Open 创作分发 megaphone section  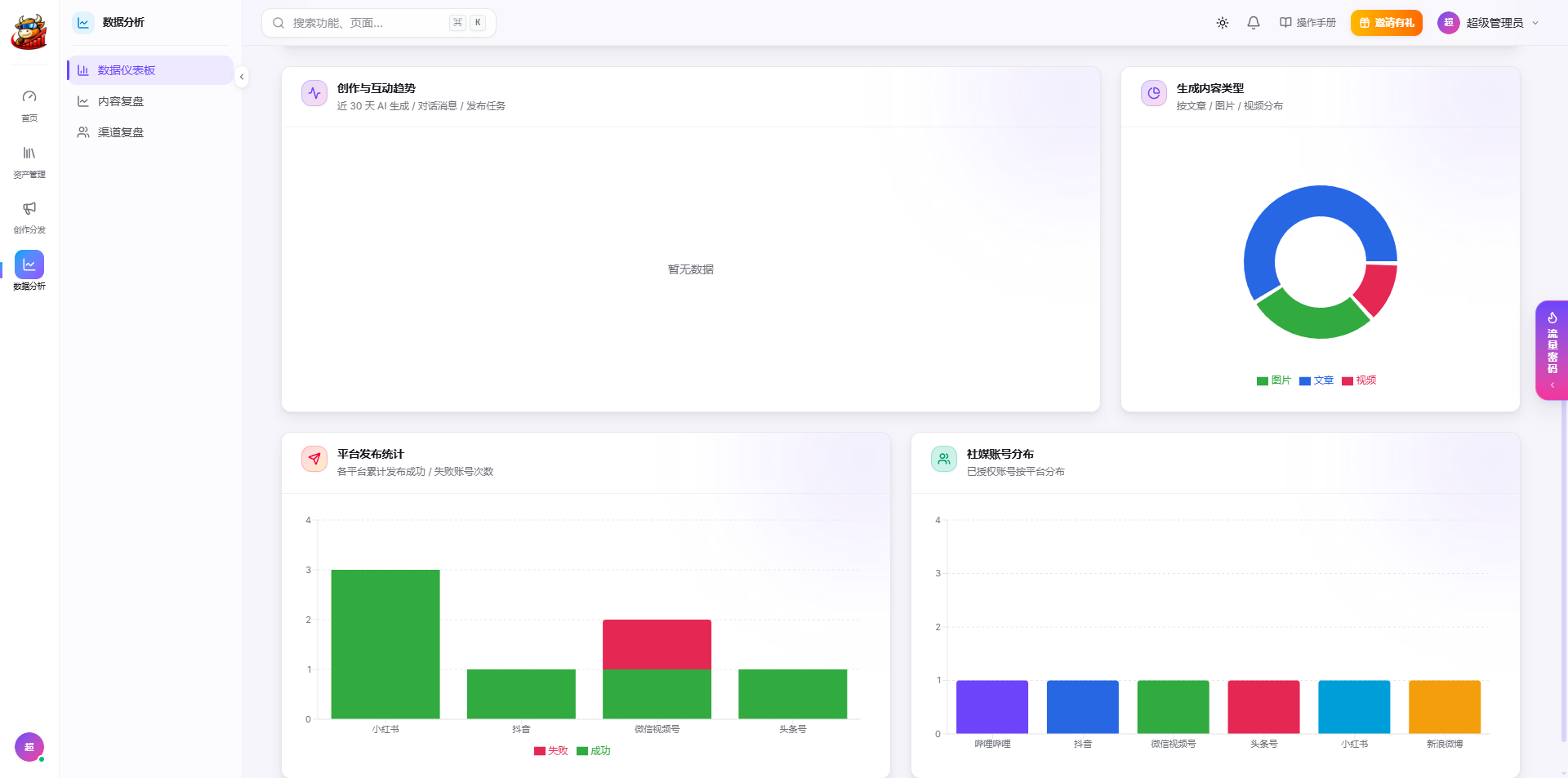(x=29, y=218)
